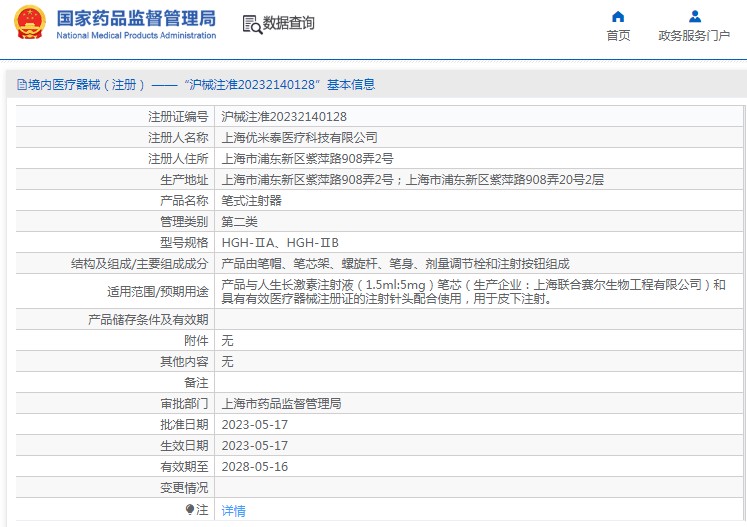The width and height of the screenshot is (747, 527).
Task: Click the 注册人住所 label
Action: pyautogui.click(x=178, y=159)
